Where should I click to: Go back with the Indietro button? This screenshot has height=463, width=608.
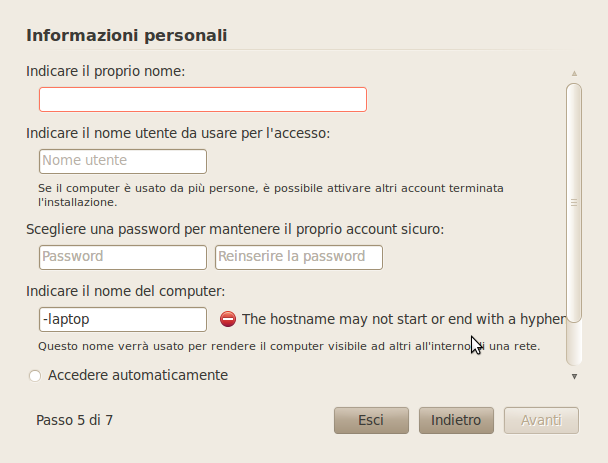456,420
